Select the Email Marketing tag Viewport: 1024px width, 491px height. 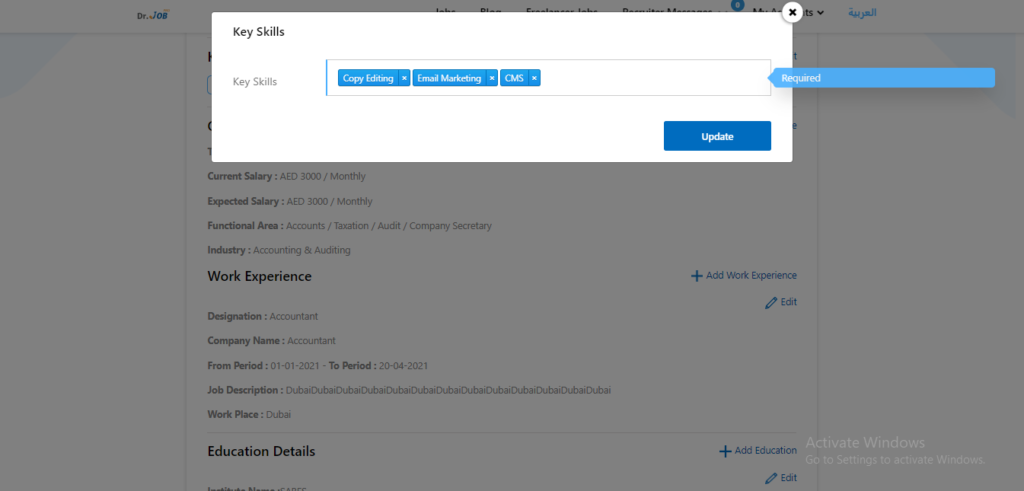coord(449,78)
